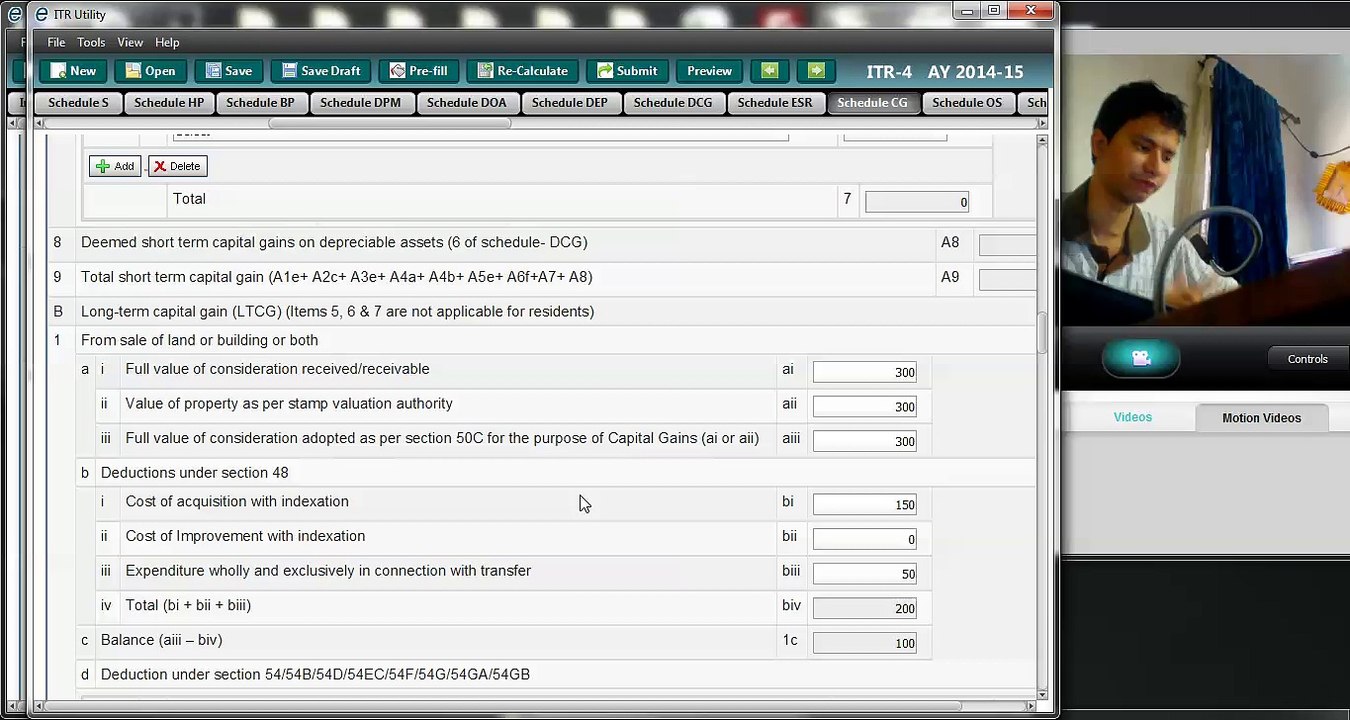Switch to Schedule HP tab
Screen dimensions: 1350x720
tap(169, 102)
